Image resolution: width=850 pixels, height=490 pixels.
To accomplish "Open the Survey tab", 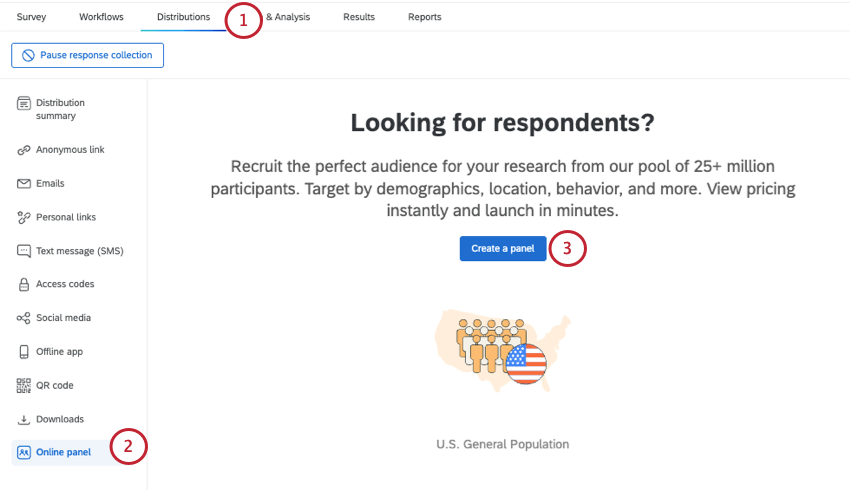I will [x=31, y=17].
